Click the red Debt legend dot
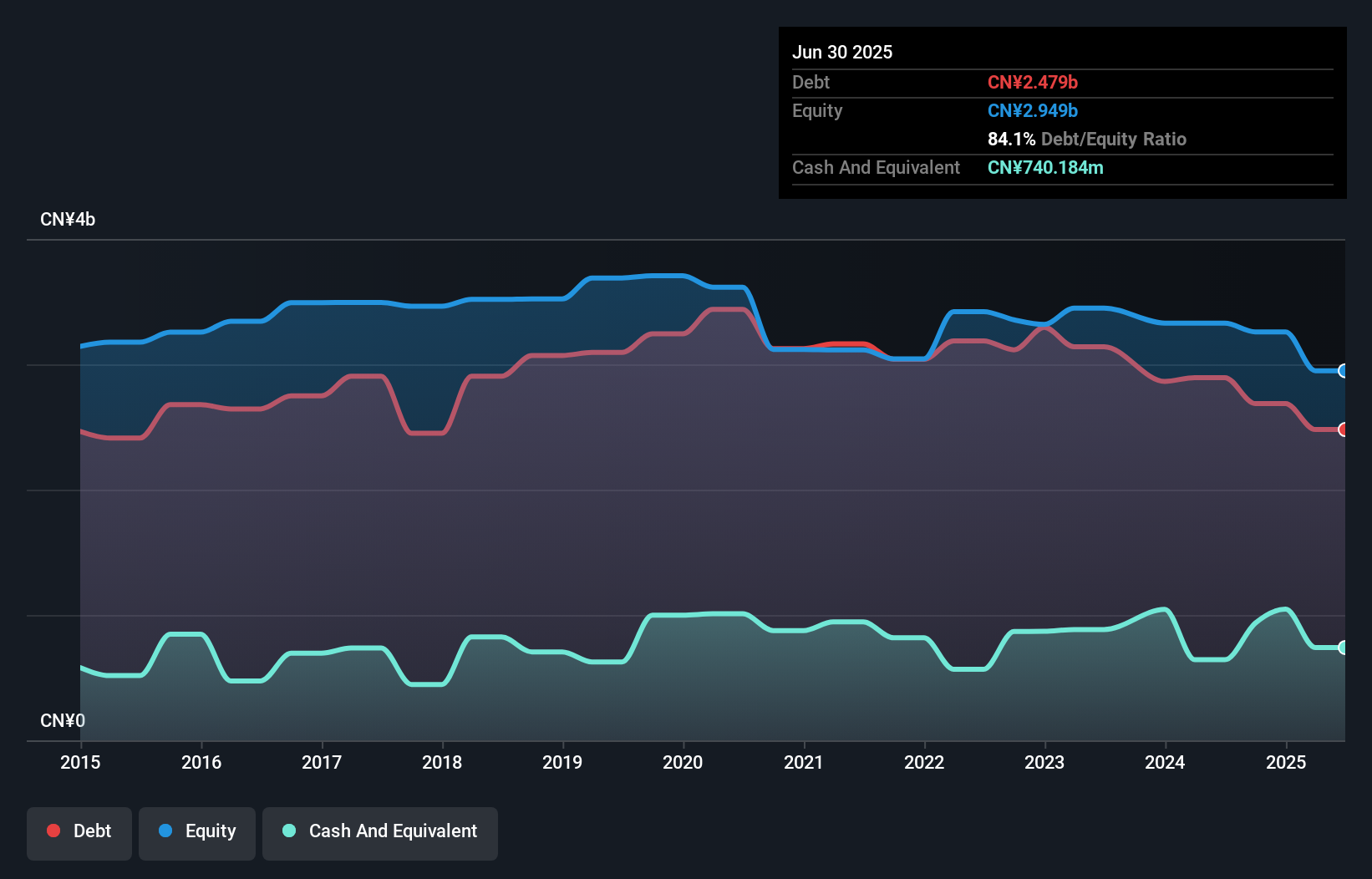This screenshot has height=879, width=1372. [53, 831]
